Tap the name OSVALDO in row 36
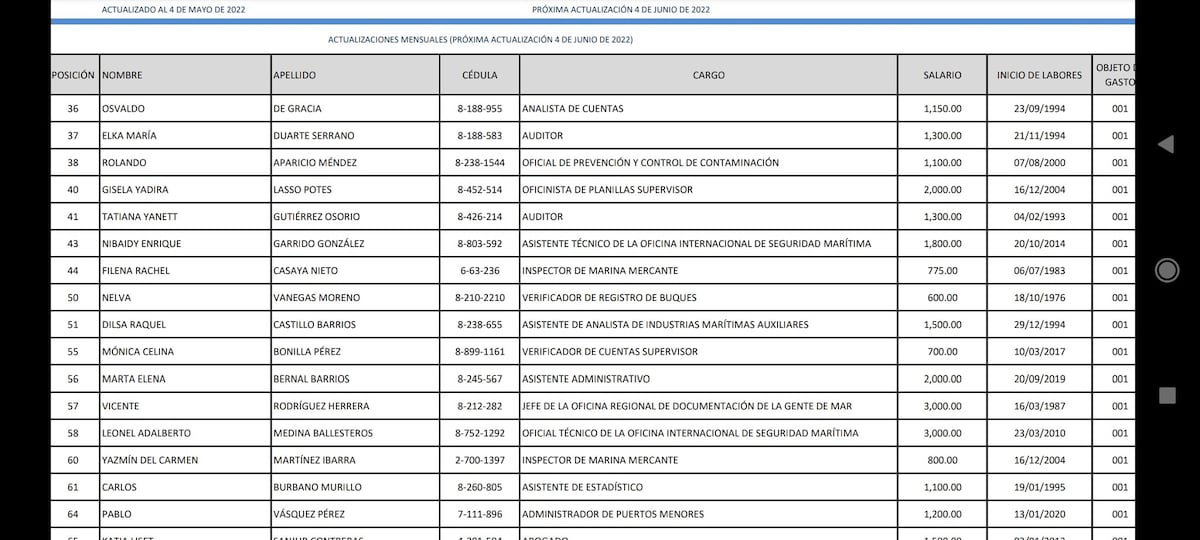 pos(124,109)
